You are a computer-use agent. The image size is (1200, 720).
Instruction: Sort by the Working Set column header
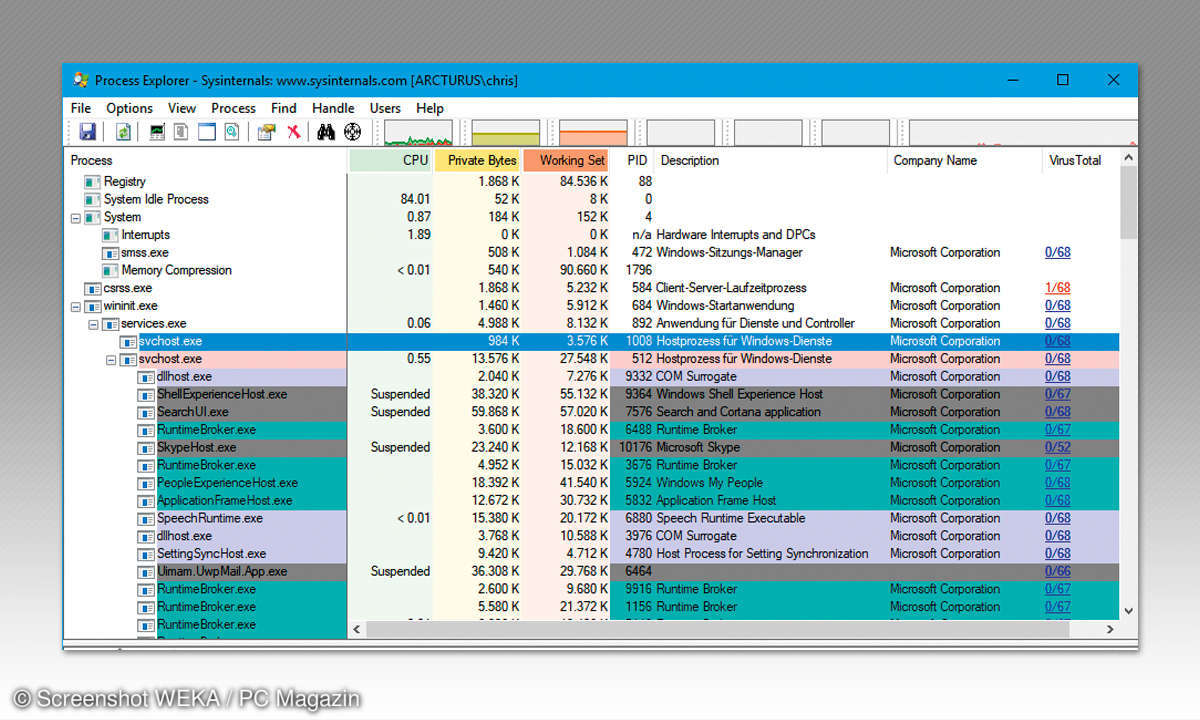click(x=566, y=160)
